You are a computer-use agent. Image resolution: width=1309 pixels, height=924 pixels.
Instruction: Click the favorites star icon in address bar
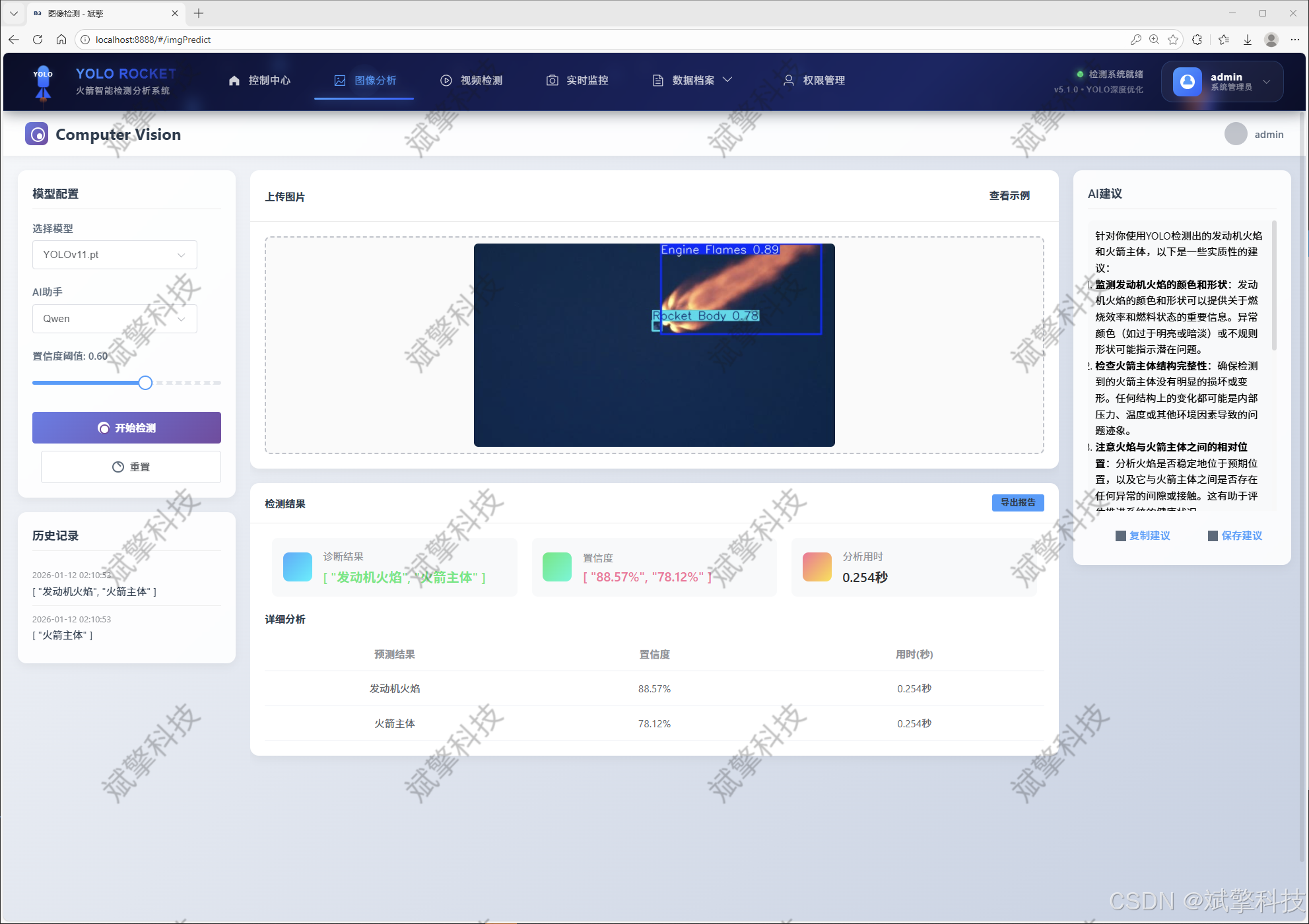point(1173,40)
